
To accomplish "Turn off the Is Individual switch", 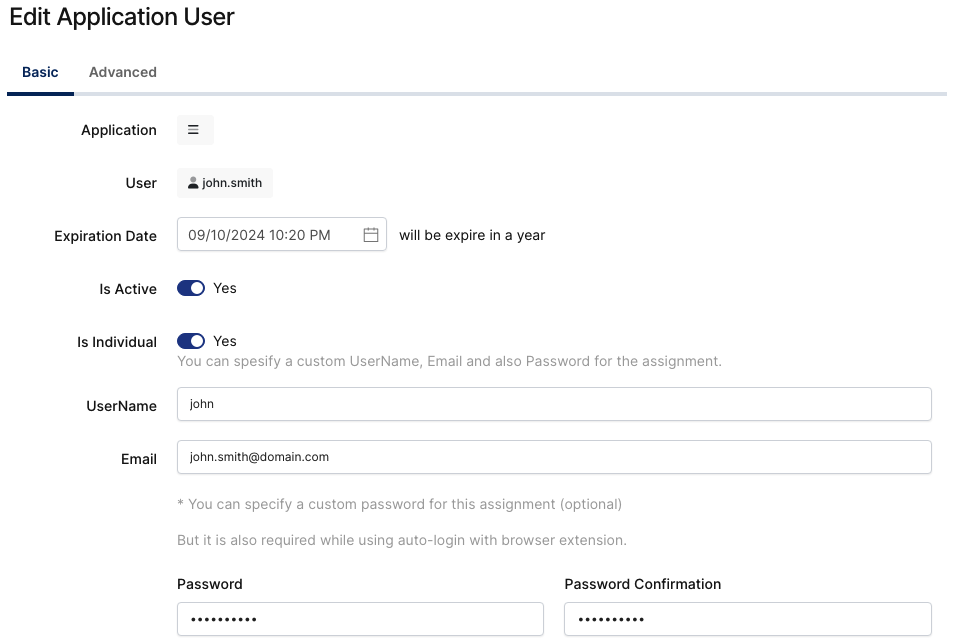I will [x=191, y=341].
